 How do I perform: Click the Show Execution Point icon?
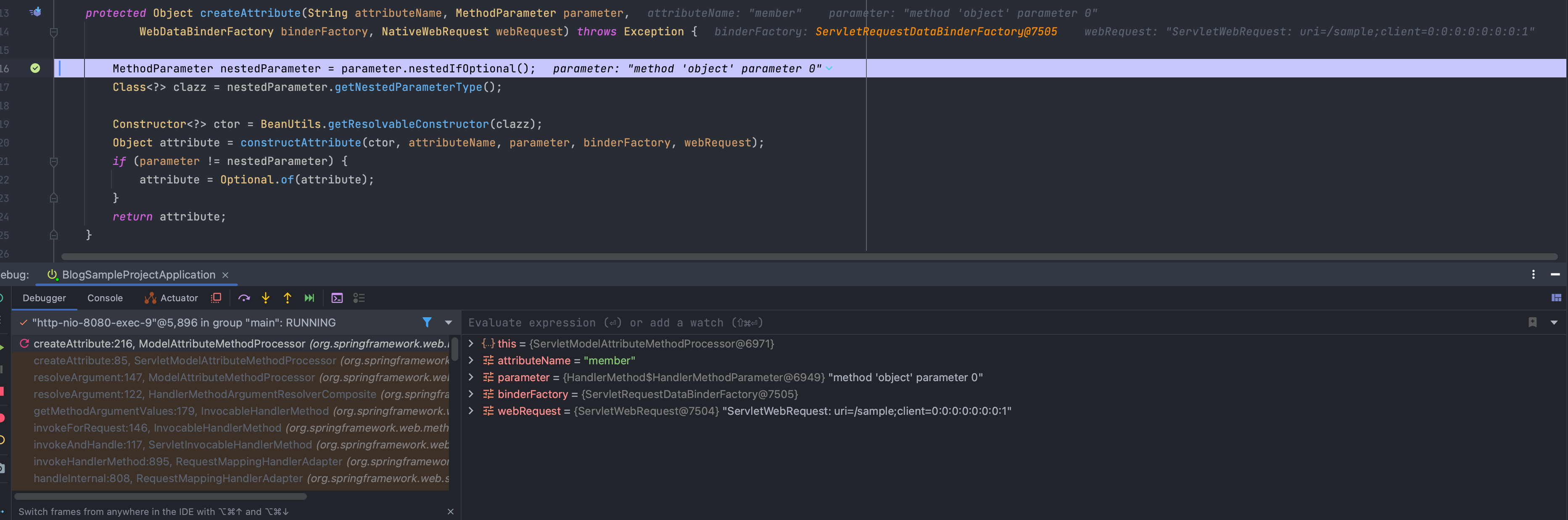pyautogui.click(x=216, y=298)
